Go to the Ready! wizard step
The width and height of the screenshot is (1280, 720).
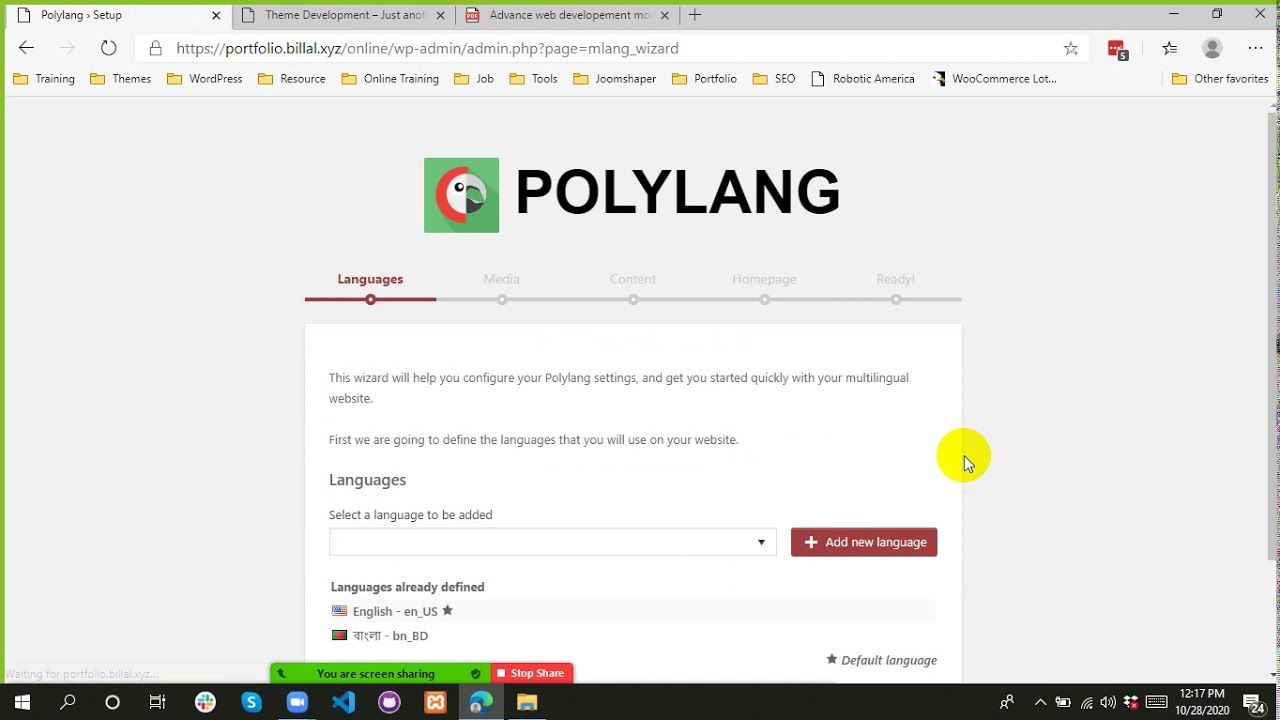895,286
